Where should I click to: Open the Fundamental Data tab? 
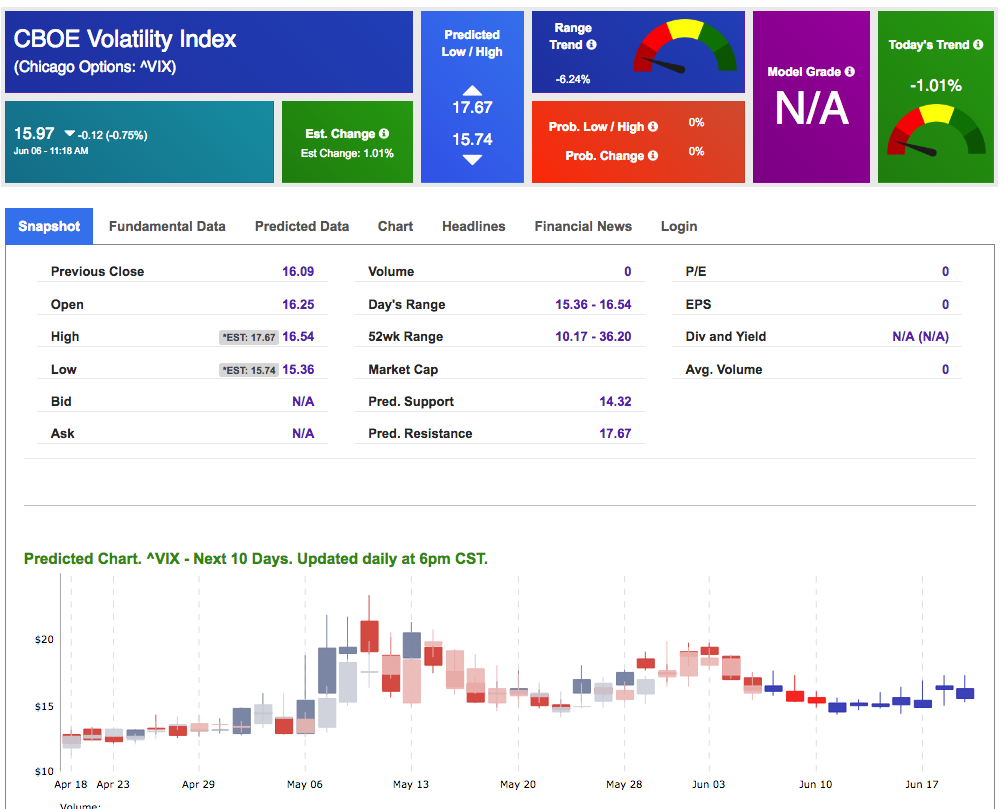(167, 226)
